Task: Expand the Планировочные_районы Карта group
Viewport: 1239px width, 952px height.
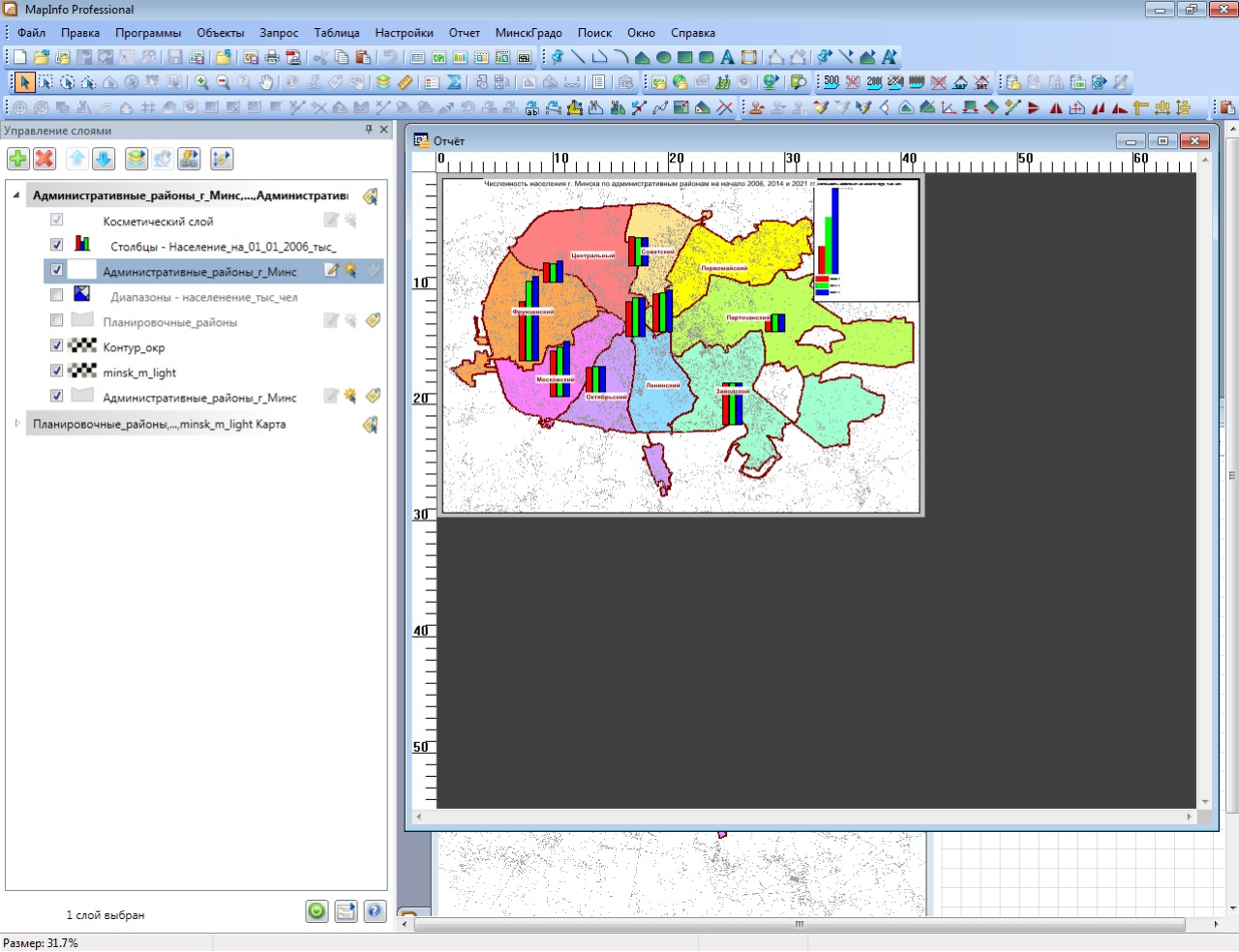Action: coord(15,424)
